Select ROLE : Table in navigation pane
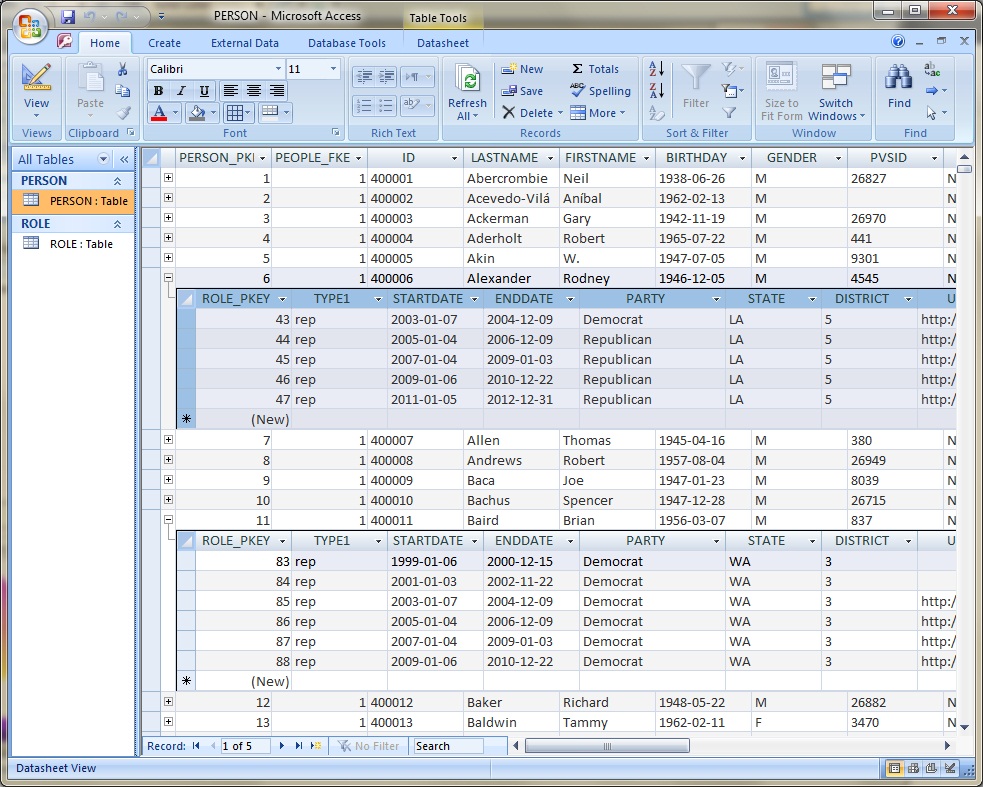The width and height of the screenshot is (983, 787). 73,244
